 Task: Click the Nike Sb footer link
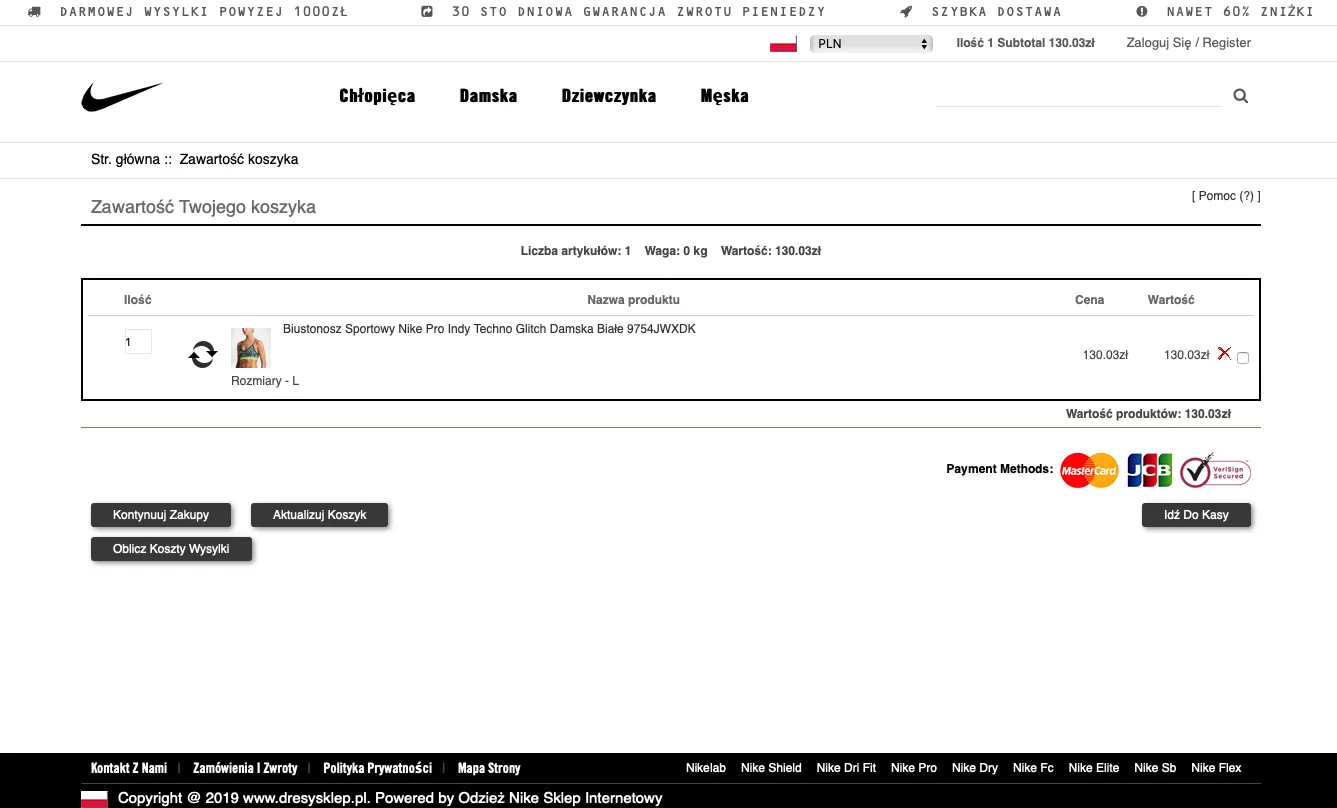click(1155, 768)
